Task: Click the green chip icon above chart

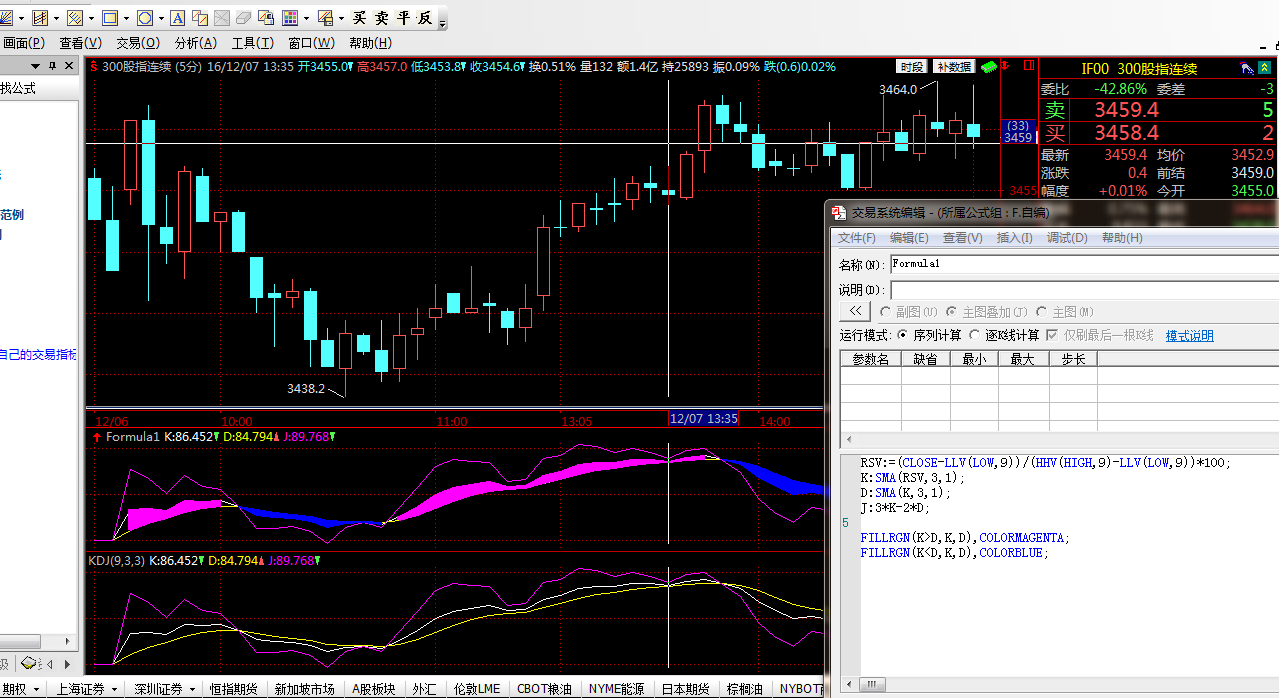Action: (x=989, y=67)
